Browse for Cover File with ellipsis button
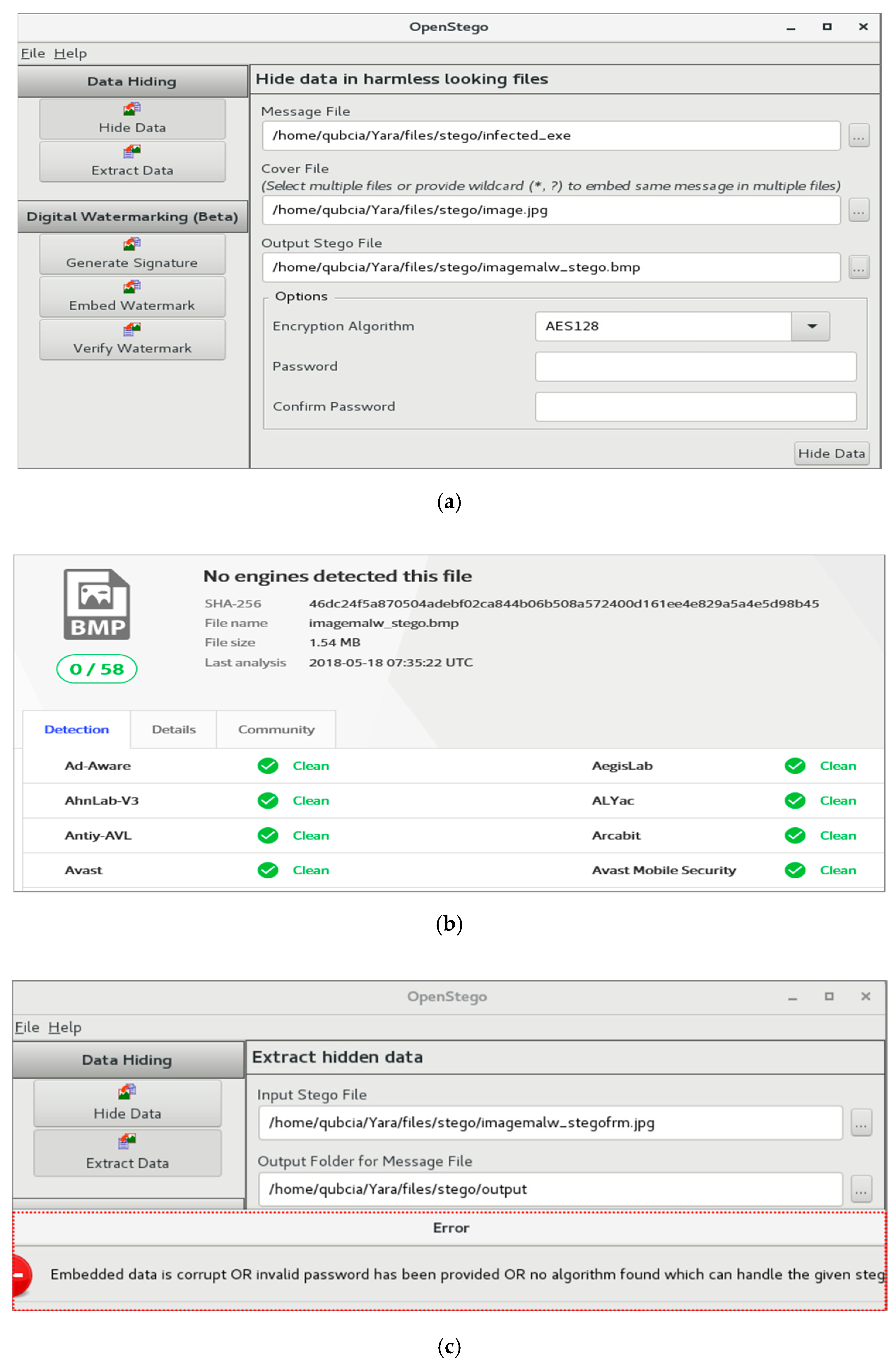The width and height of the screenshot is (896, 1367). 859,210
